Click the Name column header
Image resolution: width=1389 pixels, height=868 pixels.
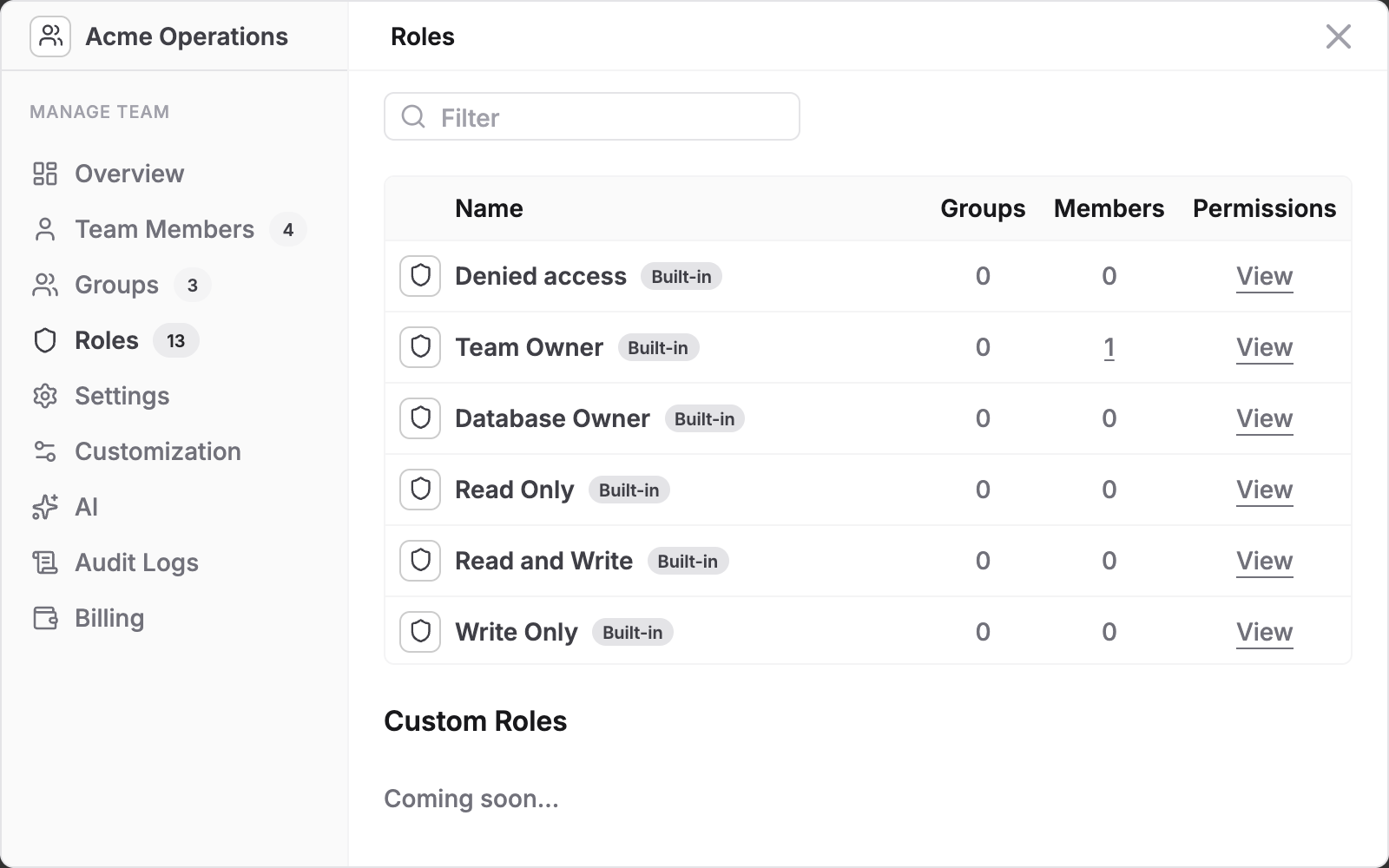point(489,208)
